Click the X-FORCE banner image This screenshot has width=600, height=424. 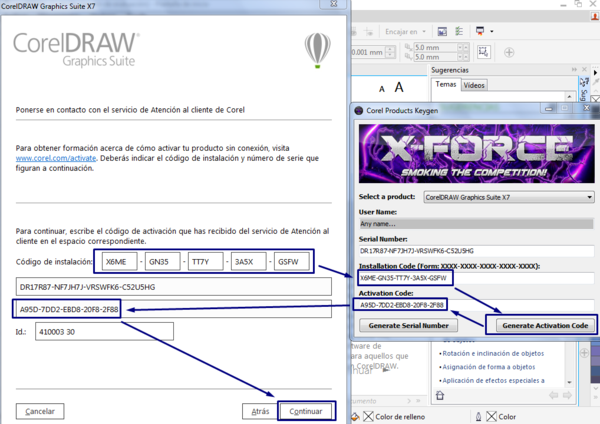click(476, 153)
